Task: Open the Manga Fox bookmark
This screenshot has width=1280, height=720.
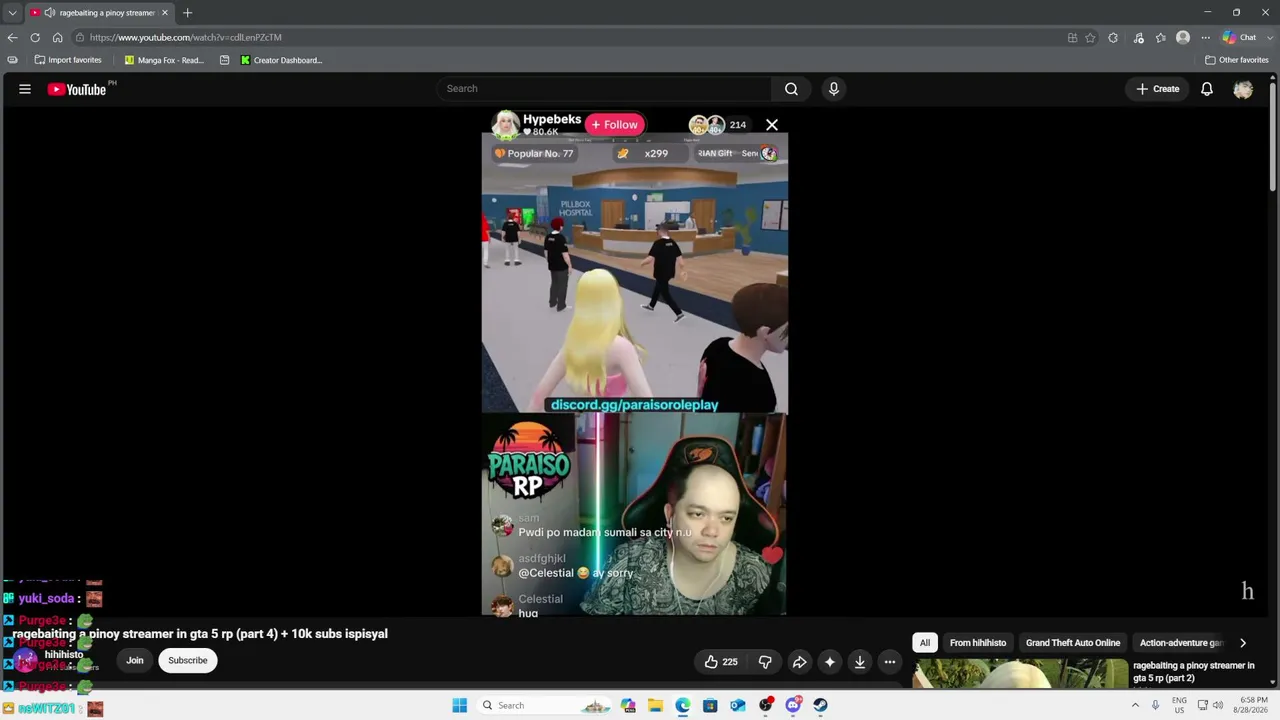Action: [164, 60]
